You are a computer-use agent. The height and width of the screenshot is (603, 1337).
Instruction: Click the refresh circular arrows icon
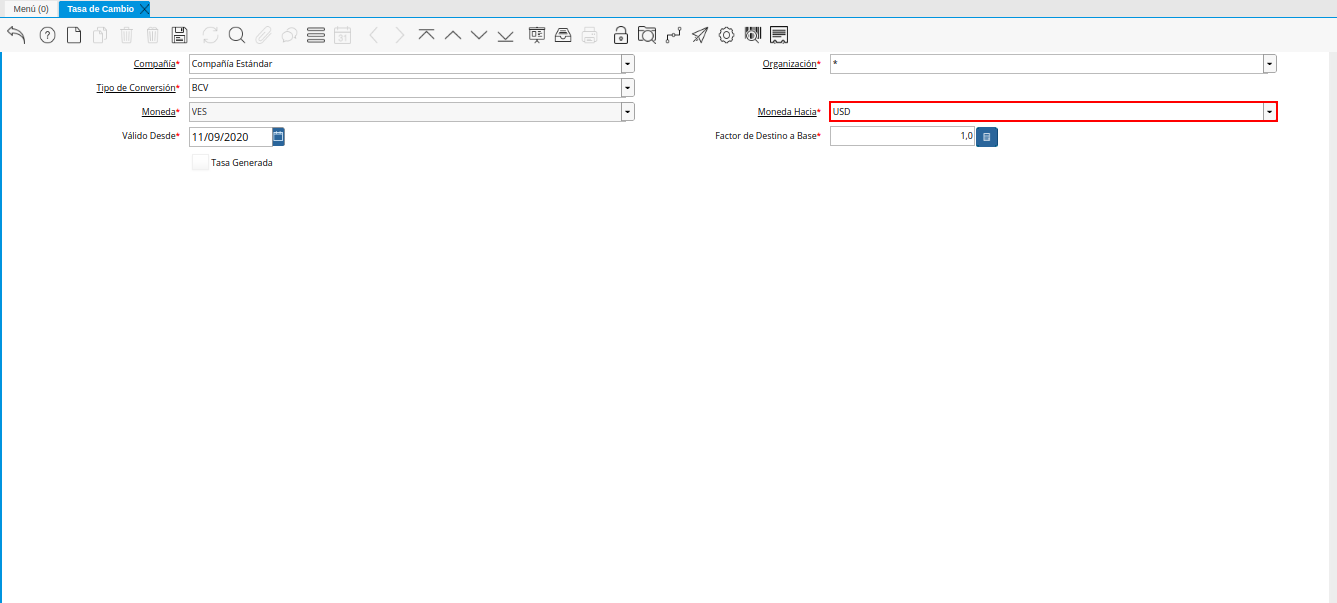pyautogui.click(x=210, y=35)
